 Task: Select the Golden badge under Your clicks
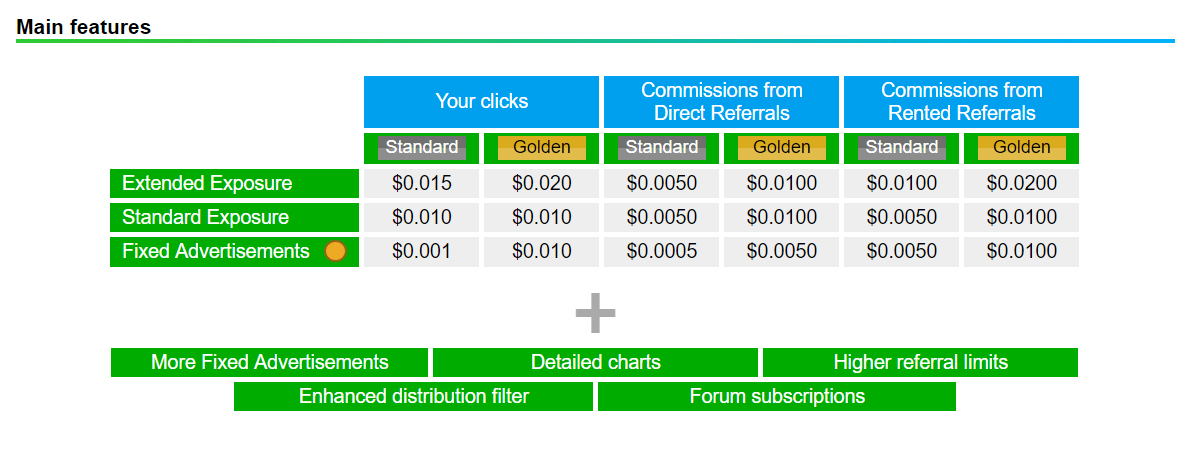pos(541,148)
